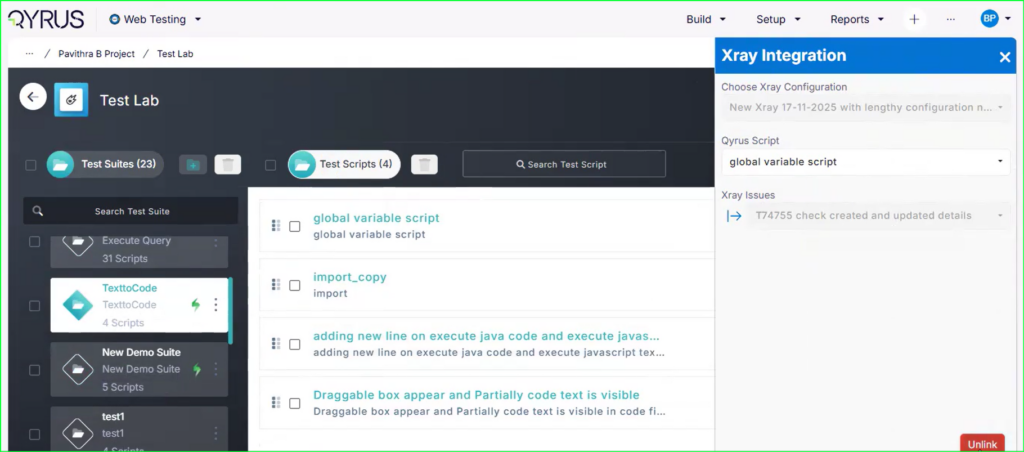Image resolution: width=1024 pixels, height=452 pixels.
Task: Click the Xray issue link arrow icon
Action: pos(734,216)
